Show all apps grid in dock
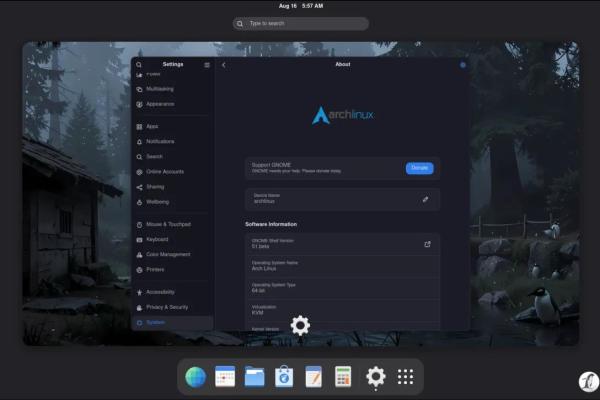This screenshot has height=400, width=600. (405, 377)
